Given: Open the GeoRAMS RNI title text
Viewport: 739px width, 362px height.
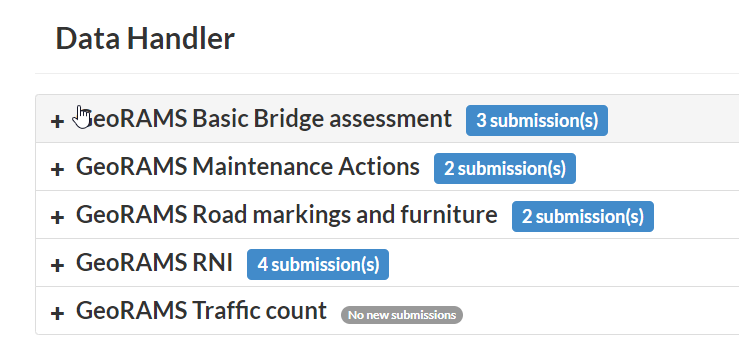Looking at the screenshot, I should [154, 263].
